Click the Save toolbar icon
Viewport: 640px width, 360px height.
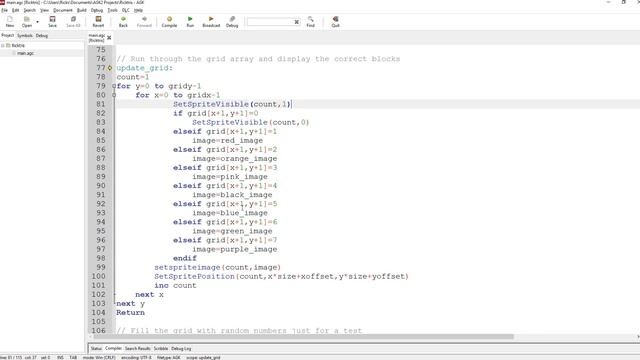[x=52, y=21]
